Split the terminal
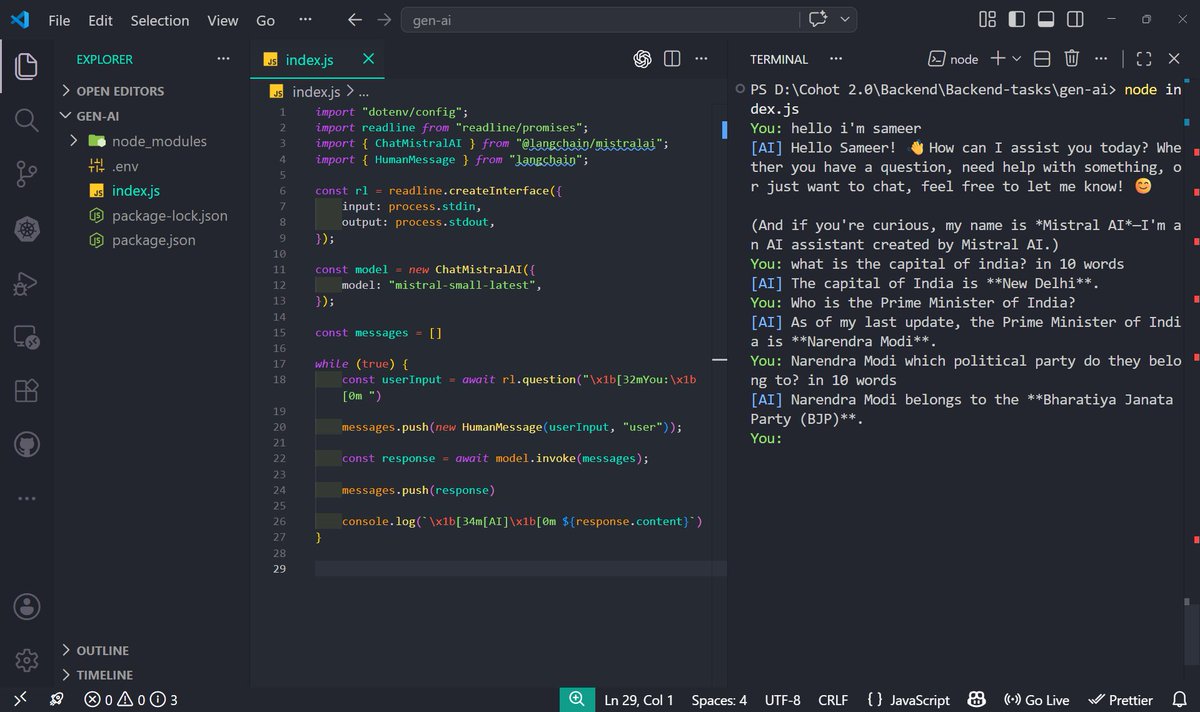Viewport: 1200px width, 712px height. click(x=1042, y=59)
